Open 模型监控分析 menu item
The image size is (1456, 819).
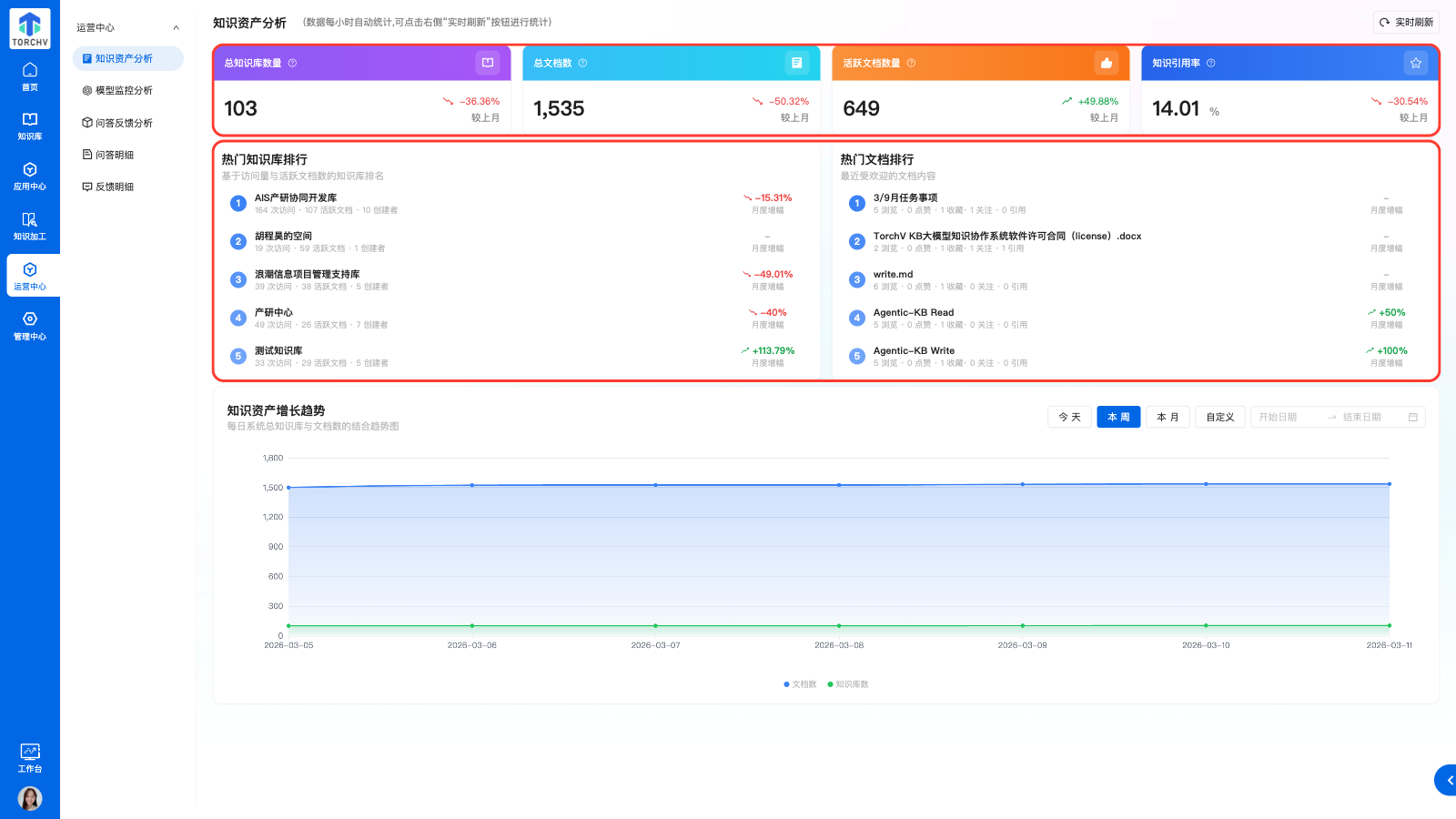pos(124,91)
